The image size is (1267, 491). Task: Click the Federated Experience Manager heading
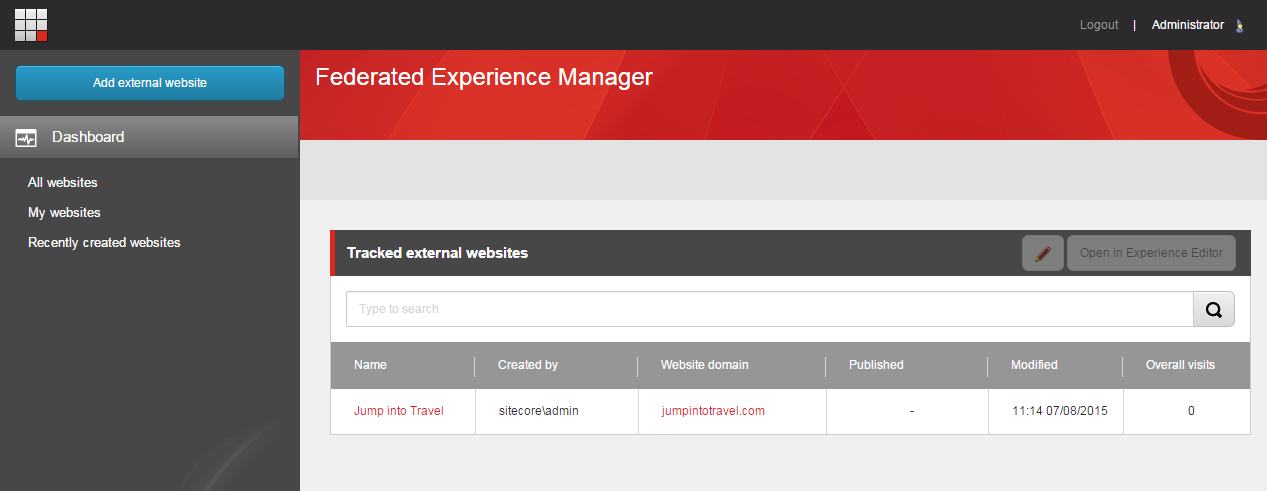pyautogui.click(x=484, y=77)
